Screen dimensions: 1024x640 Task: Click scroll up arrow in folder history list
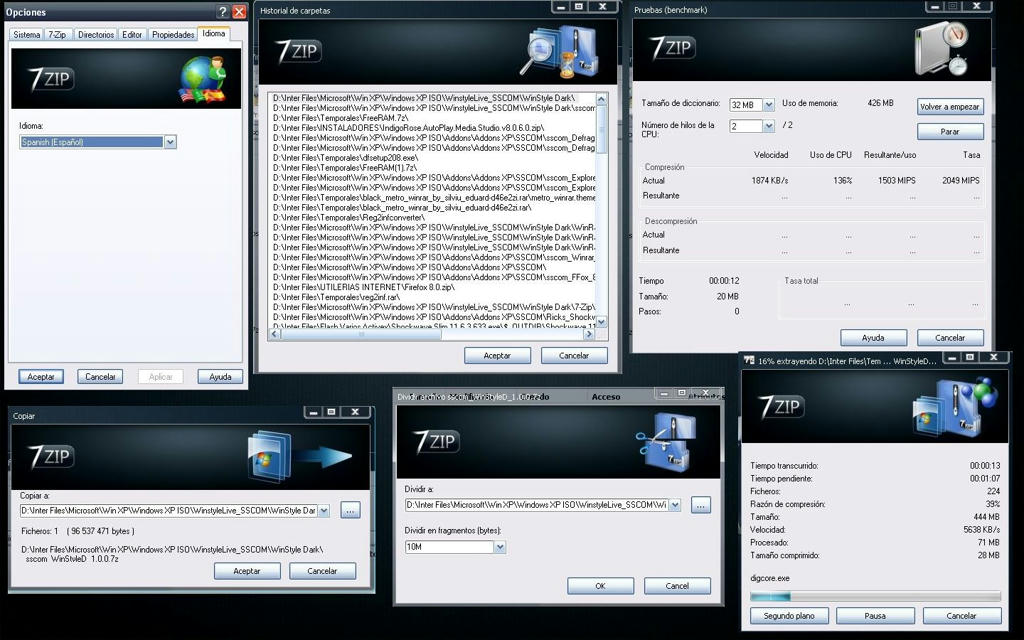pos(601,99)
